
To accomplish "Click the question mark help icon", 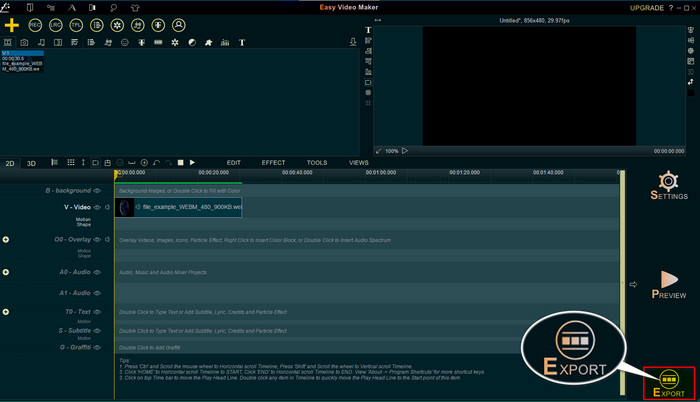I will [x=671, y=8].
